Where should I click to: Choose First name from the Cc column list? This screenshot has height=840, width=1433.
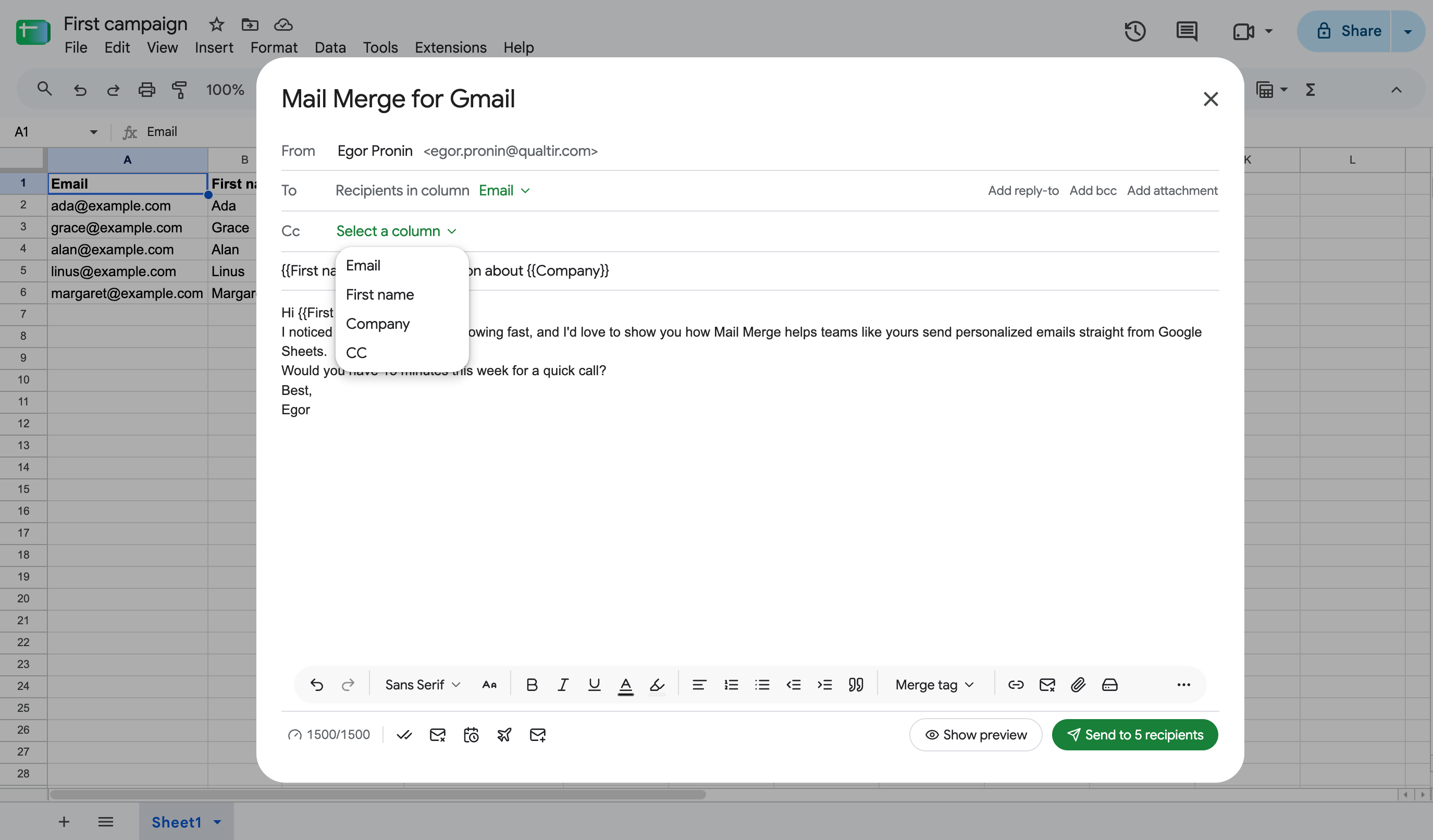(402, 294)
